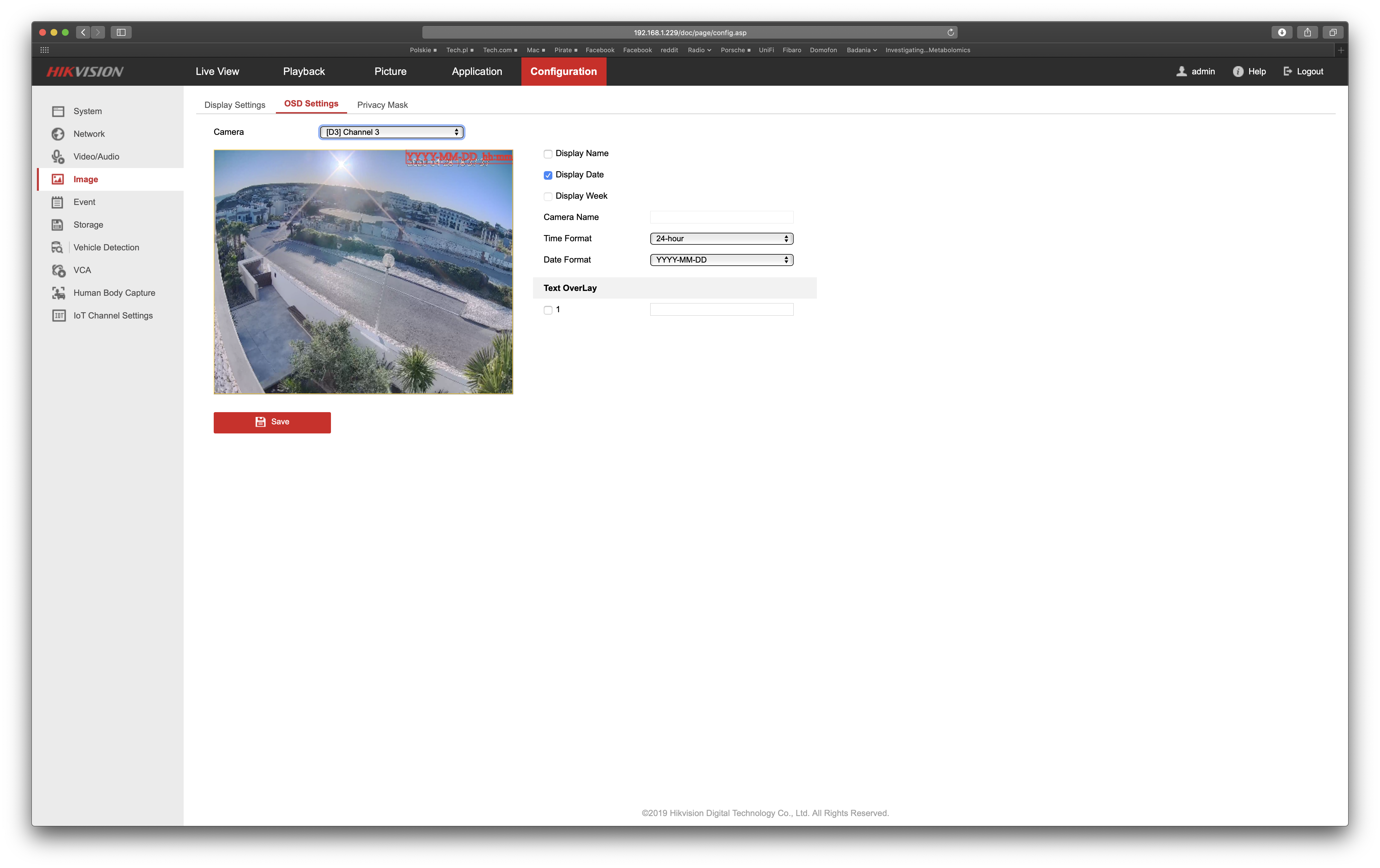Viewport: 1380px width, 868px height.
Task: Open the Storage disk icon
Action: point(58,225)
